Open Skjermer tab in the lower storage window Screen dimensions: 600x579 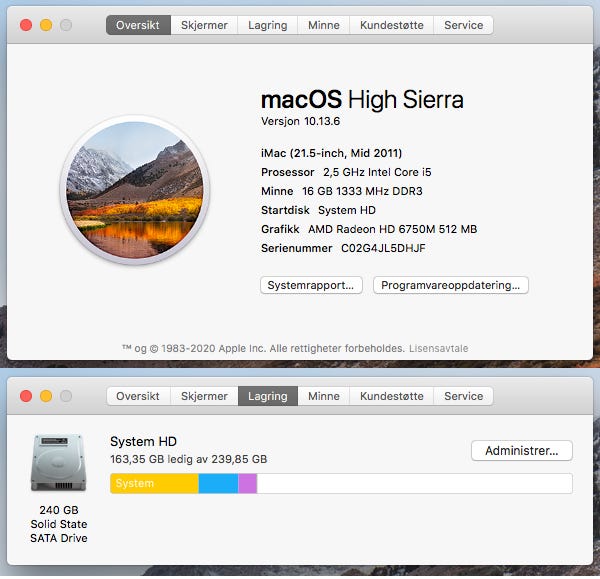tap(204, 396)
